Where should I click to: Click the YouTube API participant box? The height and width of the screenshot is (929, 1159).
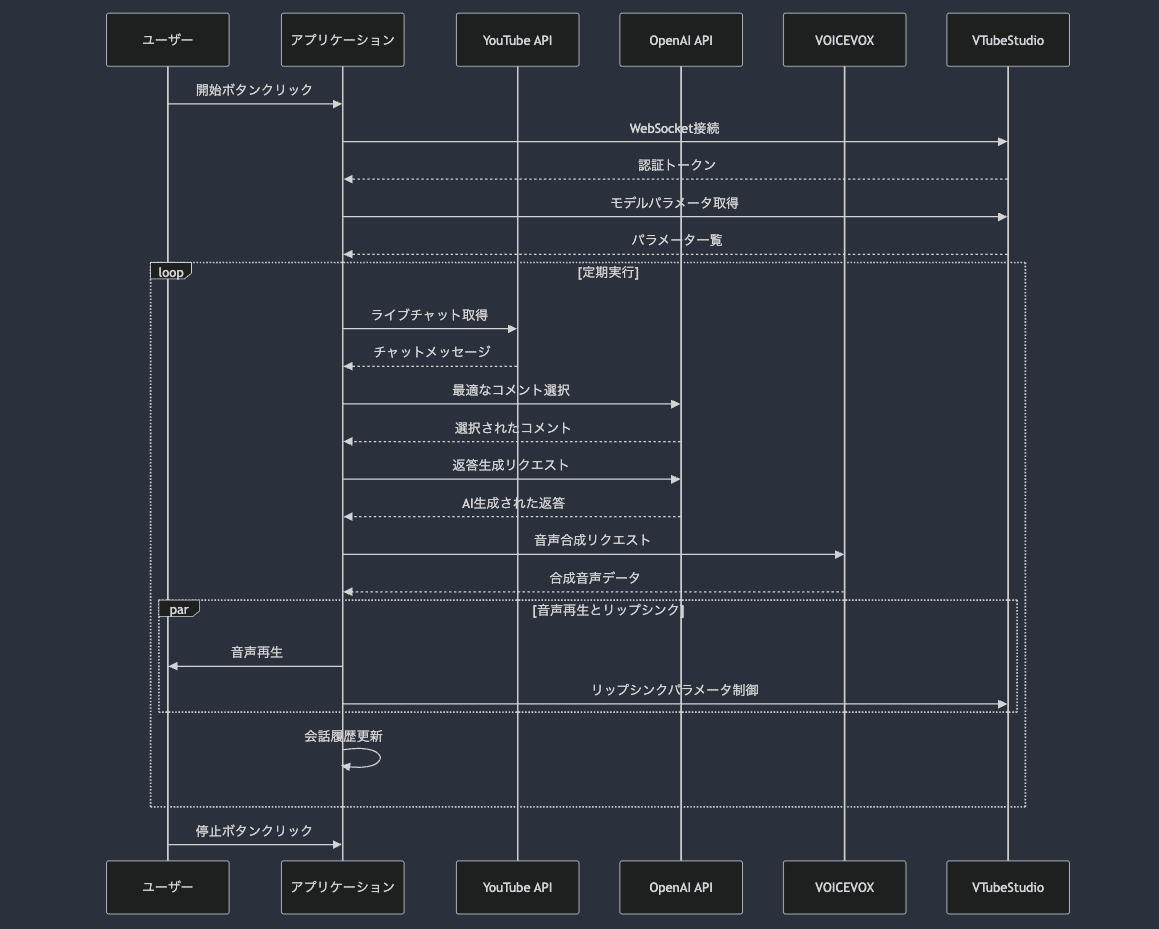click(517, 39)
